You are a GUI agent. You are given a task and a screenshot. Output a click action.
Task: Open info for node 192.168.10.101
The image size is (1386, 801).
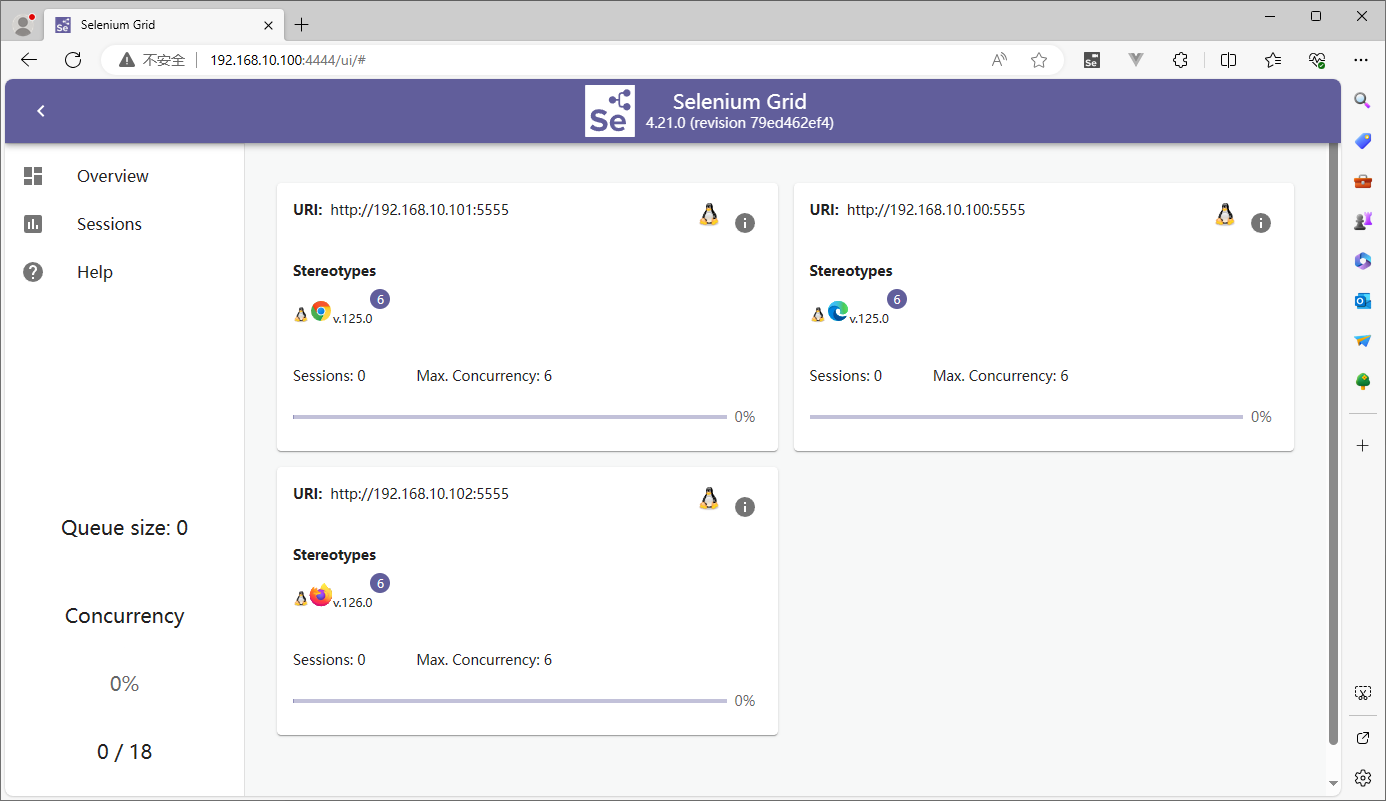[744, 223]
